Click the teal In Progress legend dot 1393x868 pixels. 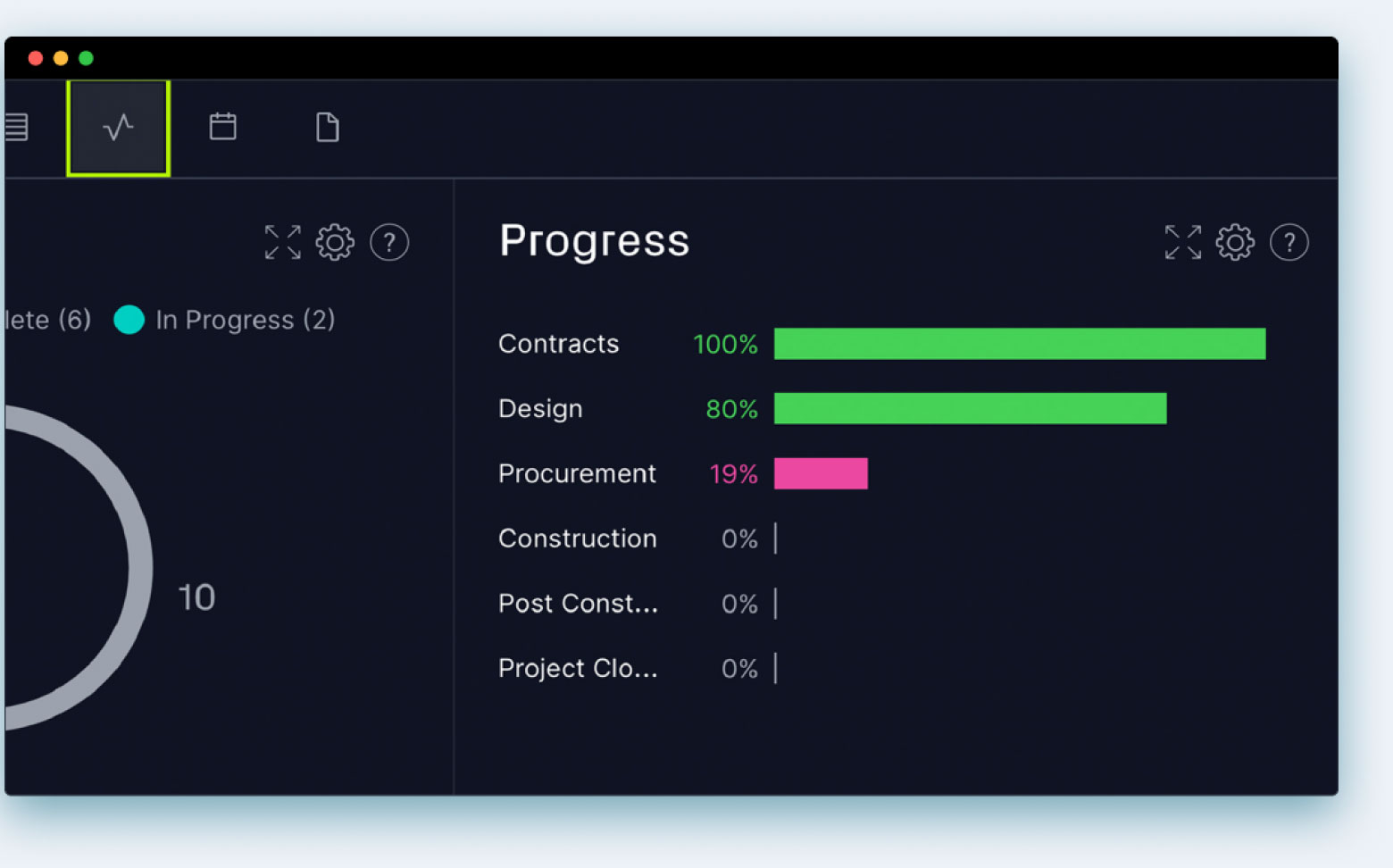pos(129,320)
